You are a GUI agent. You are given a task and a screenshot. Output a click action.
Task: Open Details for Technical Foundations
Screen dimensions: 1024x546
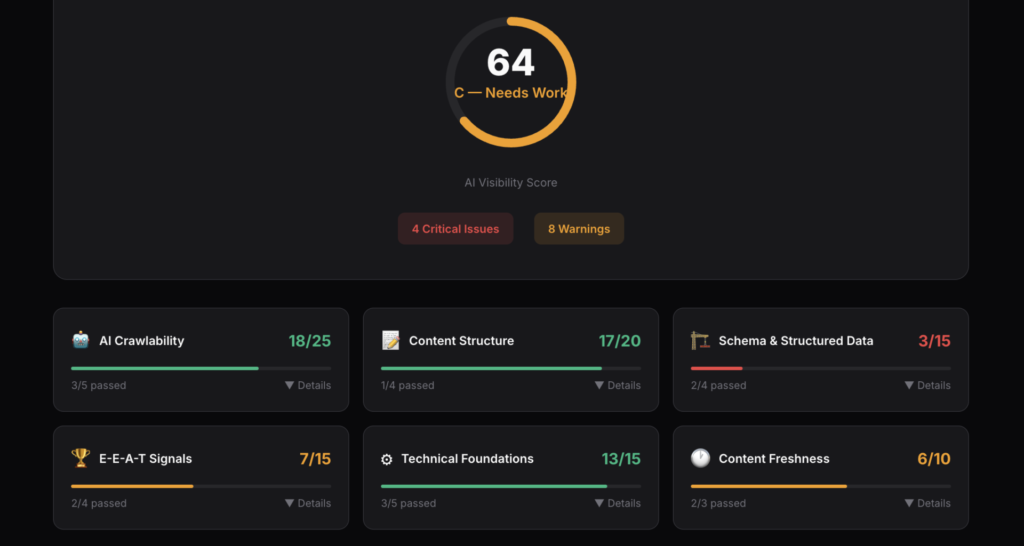tap(617, 503)
